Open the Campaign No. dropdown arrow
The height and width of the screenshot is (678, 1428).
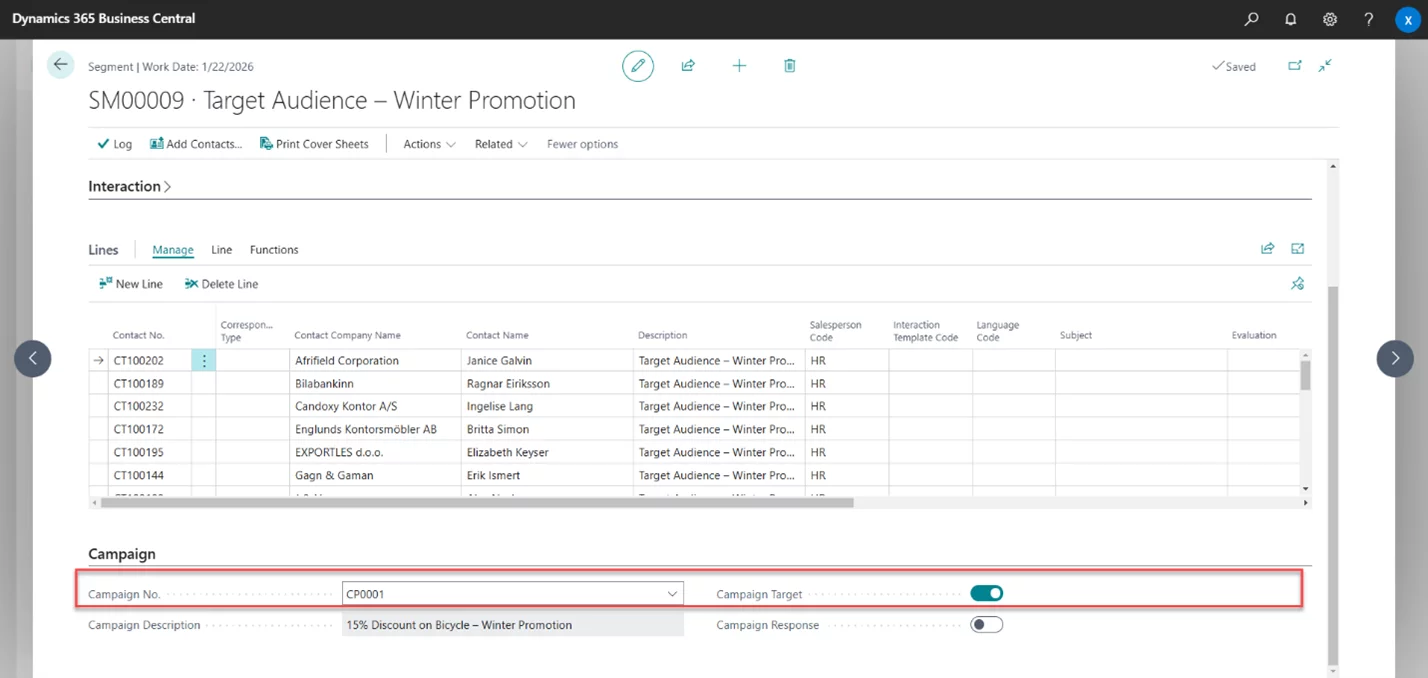pos(672,594)
